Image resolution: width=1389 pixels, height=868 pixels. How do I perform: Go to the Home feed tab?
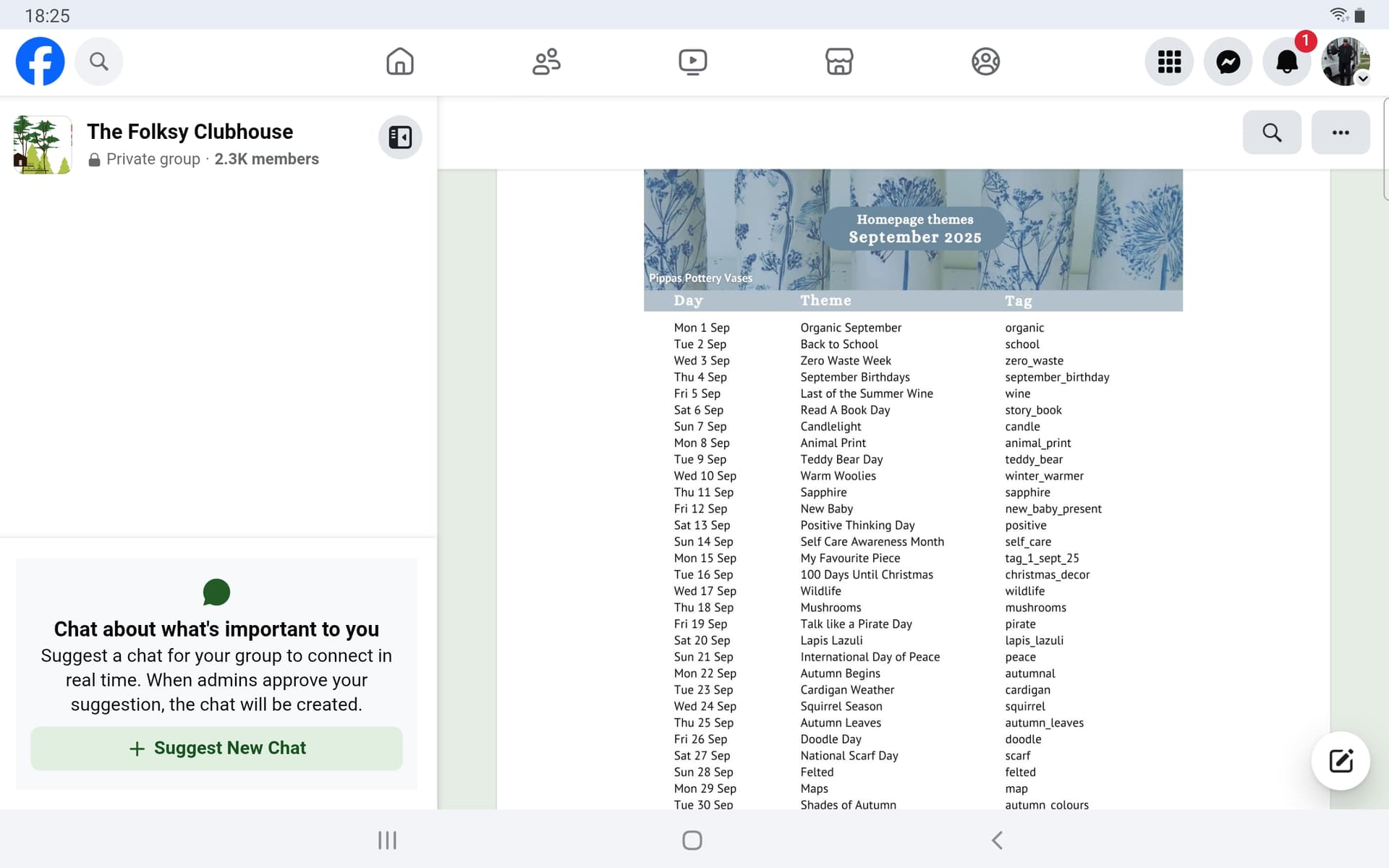(399, 61)
